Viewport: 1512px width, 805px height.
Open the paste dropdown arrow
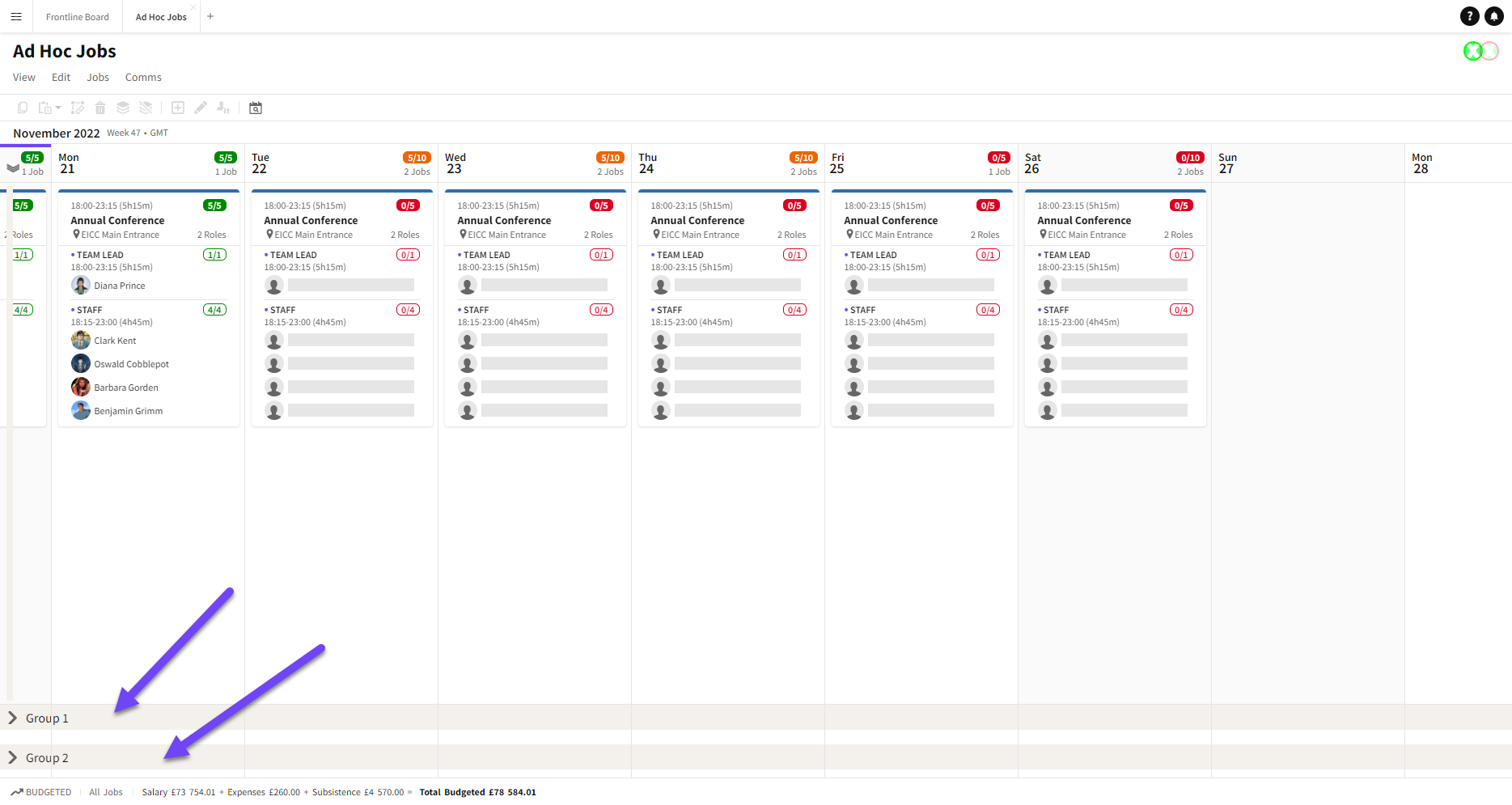click(x=58, y=108)
